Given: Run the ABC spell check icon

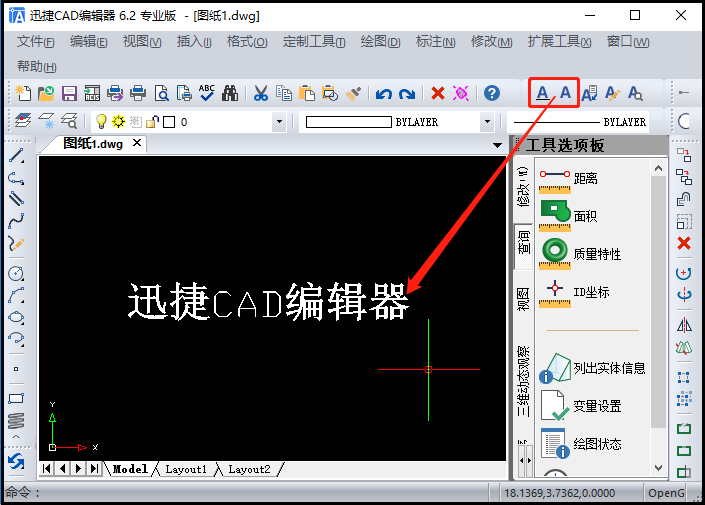Looking at the screenshot, I should pyautogui.click(x=207, y=93).
